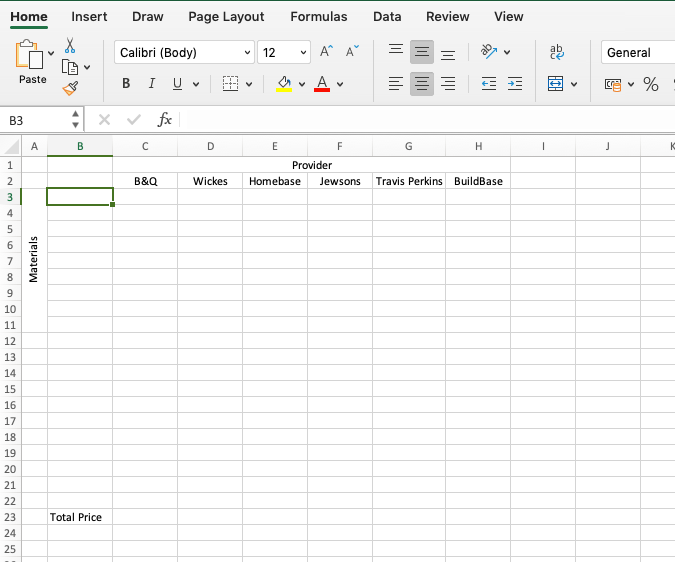The width and height of the screenshot is (675, 562).
Task: Decrease indent
Action: pyautogui.click(x=489, y=83)
